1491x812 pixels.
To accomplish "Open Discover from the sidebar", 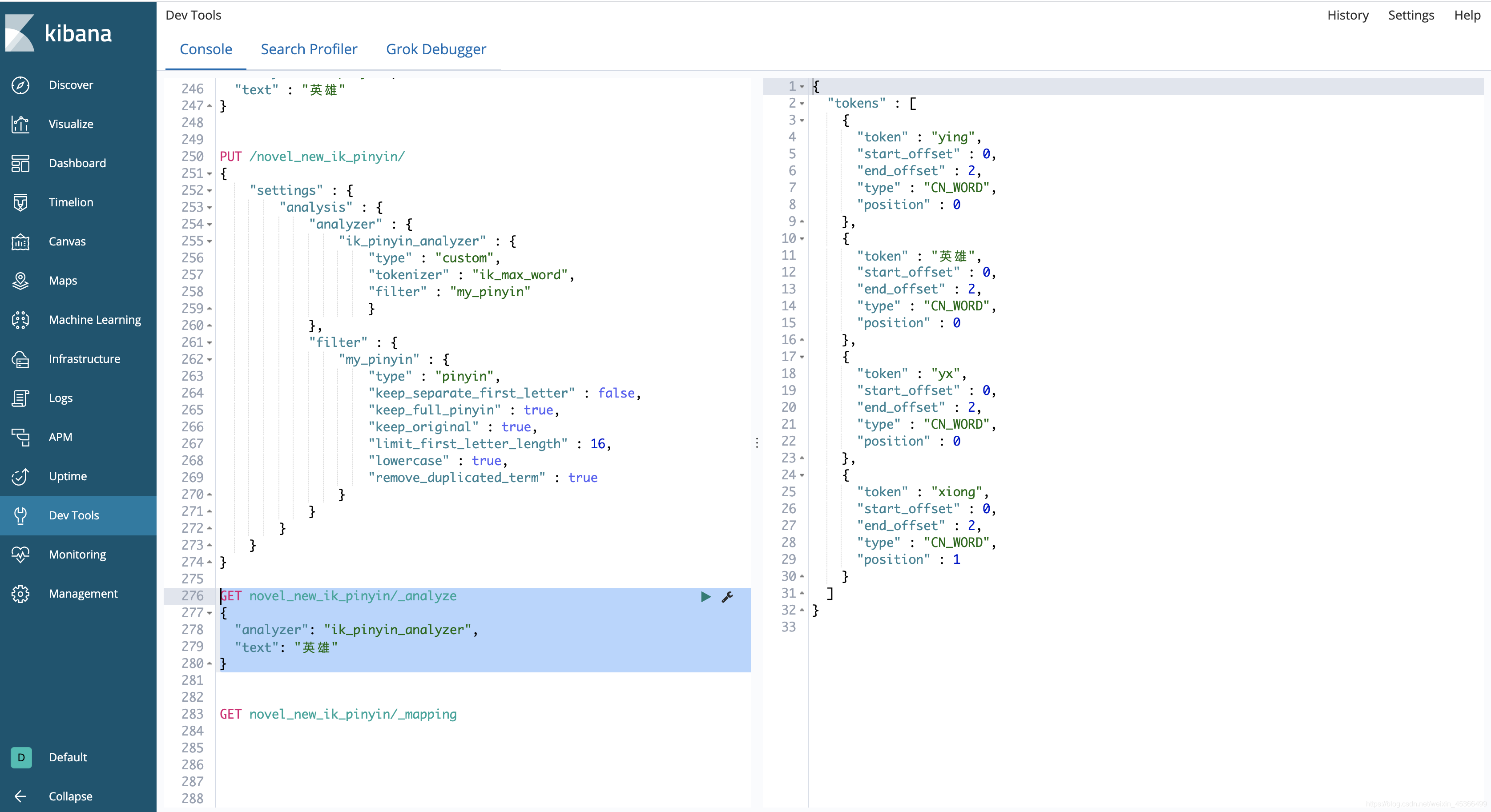I will click(x=71, y=85).
